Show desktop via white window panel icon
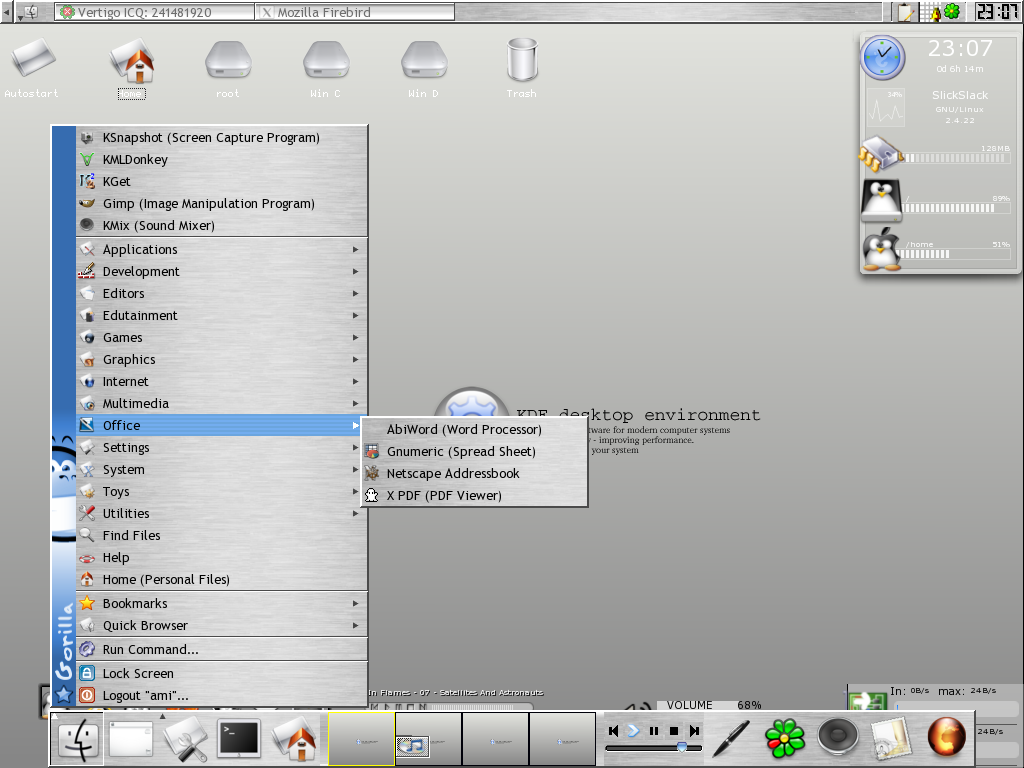The image size is (1024, 768). [x=131, y=739]
